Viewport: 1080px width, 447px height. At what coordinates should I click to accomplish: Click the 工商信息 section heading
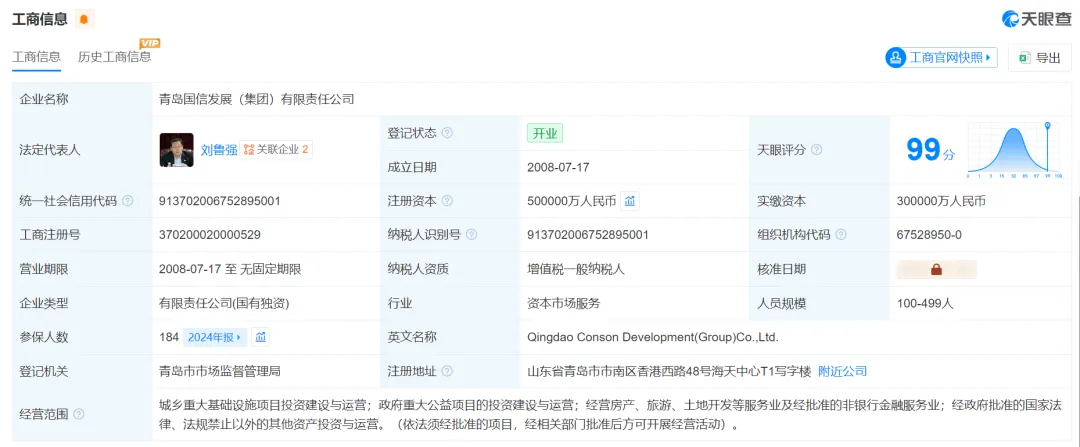(40, 19)
